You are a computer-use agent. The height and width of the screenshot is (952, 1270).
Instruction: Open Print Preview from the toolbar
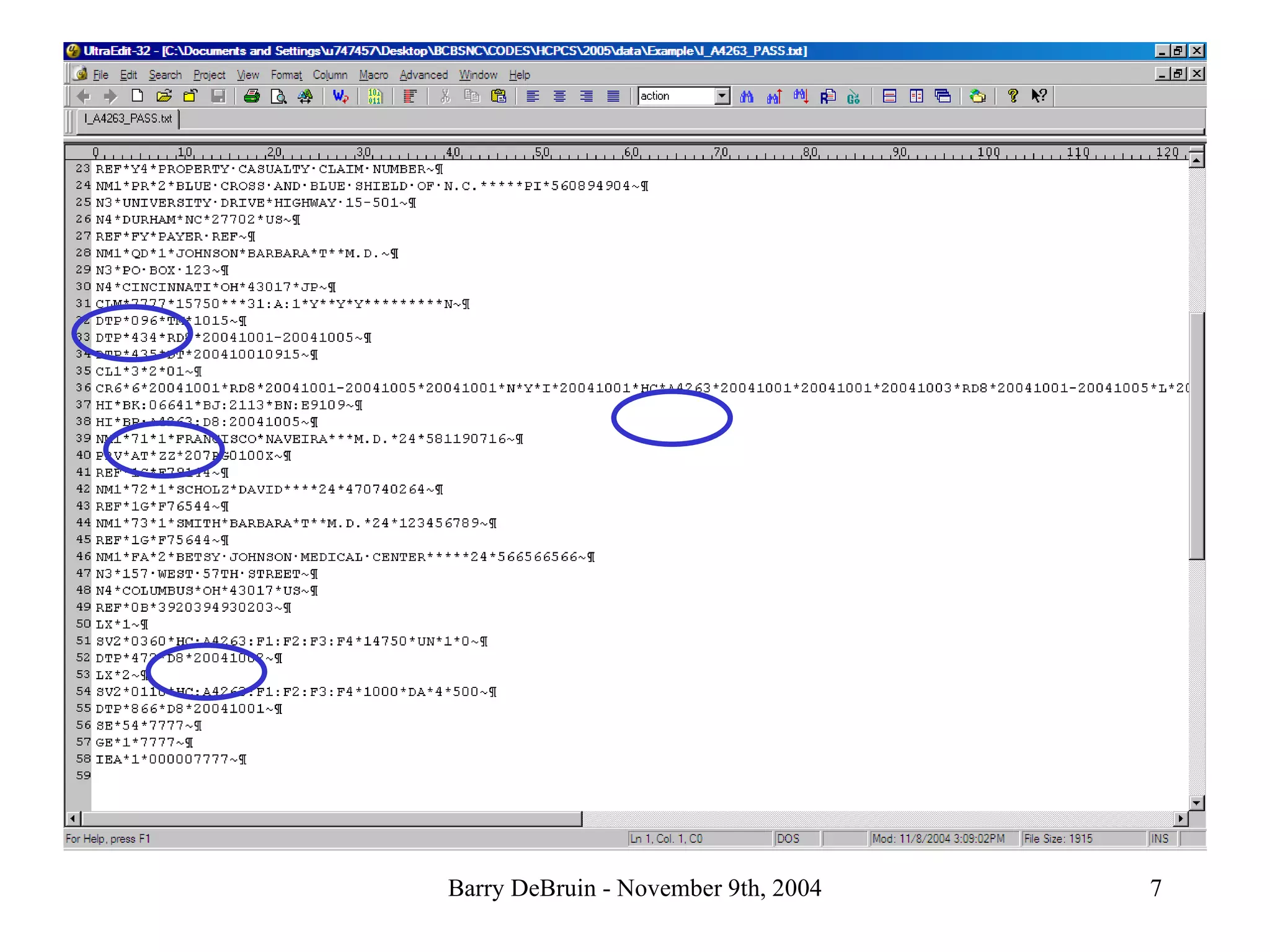(x=278, y=96)
